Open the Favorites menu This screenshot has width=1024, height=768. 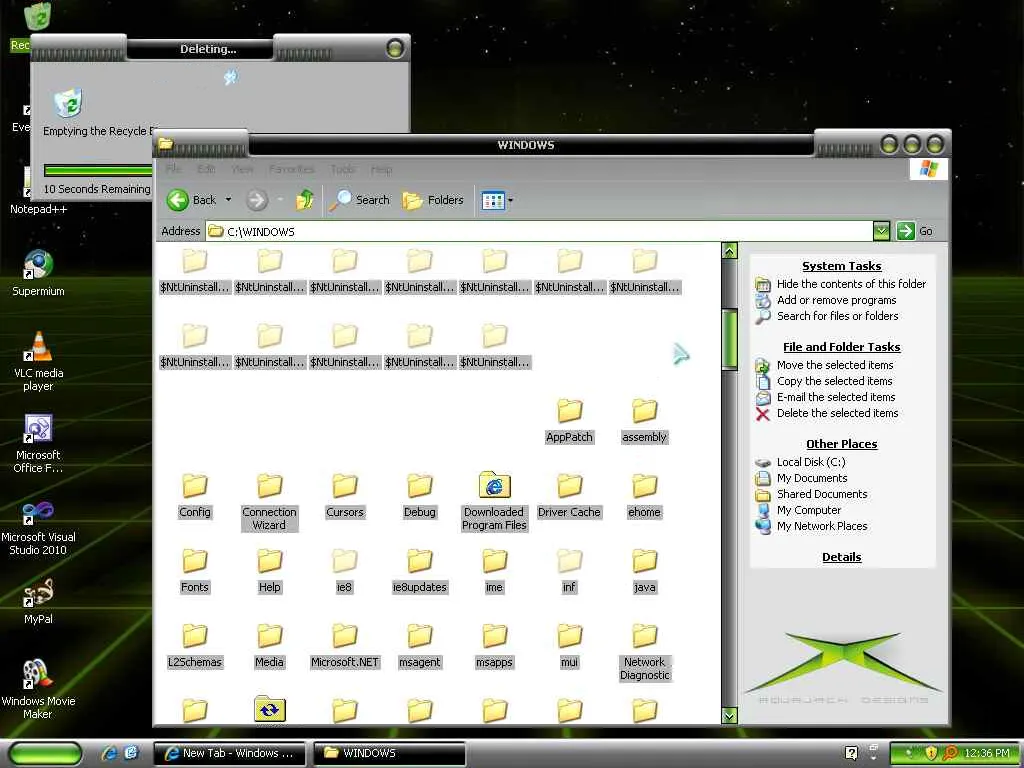coord(292,169)
